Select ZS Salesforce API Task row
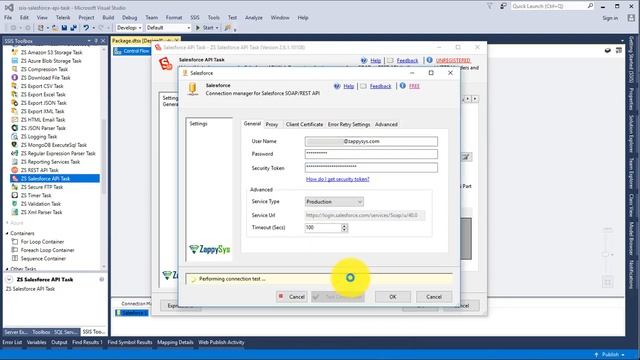The height and width of the screenshot is (360, 640). click(x=55, y=178)
